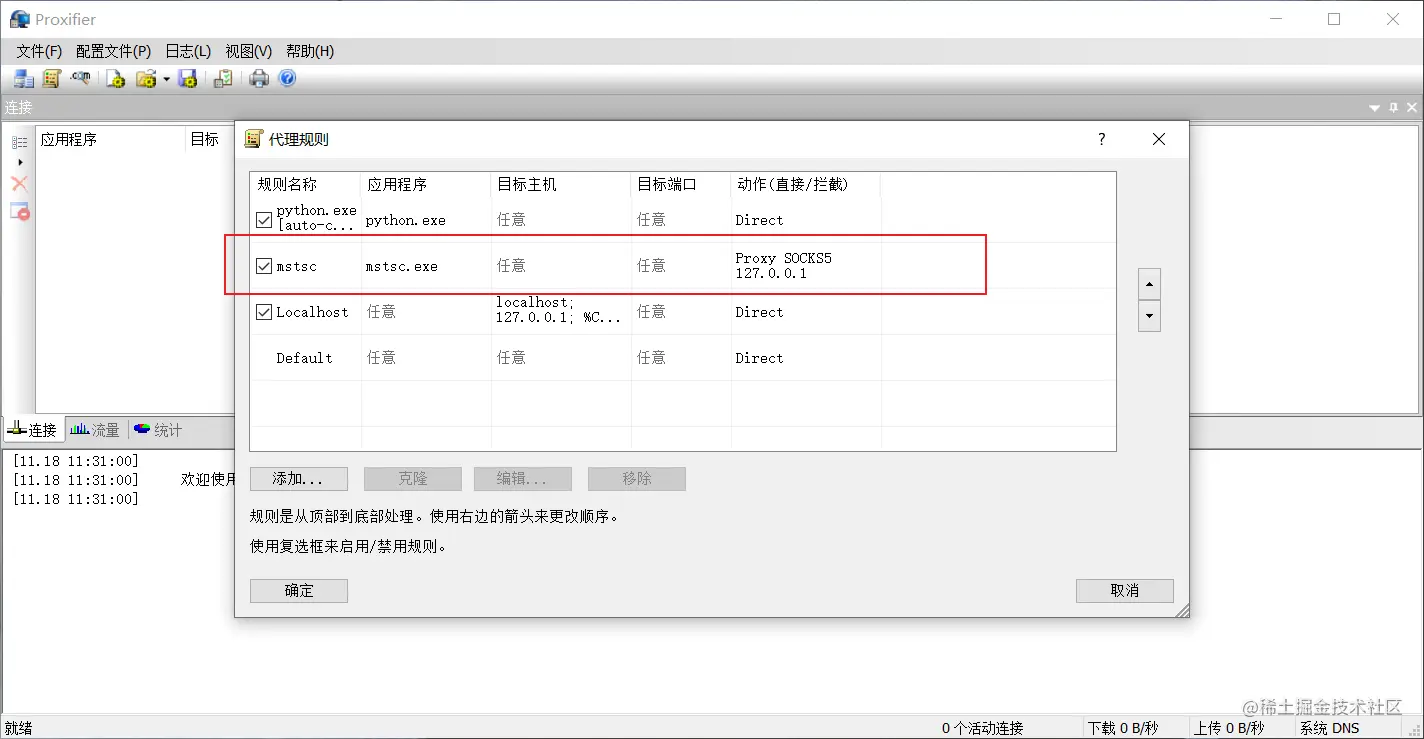The width and height of the screenshot is (1424, 739).
Task: Open Proxy Servers toolbar icon
Action: (x=23, y=78)
